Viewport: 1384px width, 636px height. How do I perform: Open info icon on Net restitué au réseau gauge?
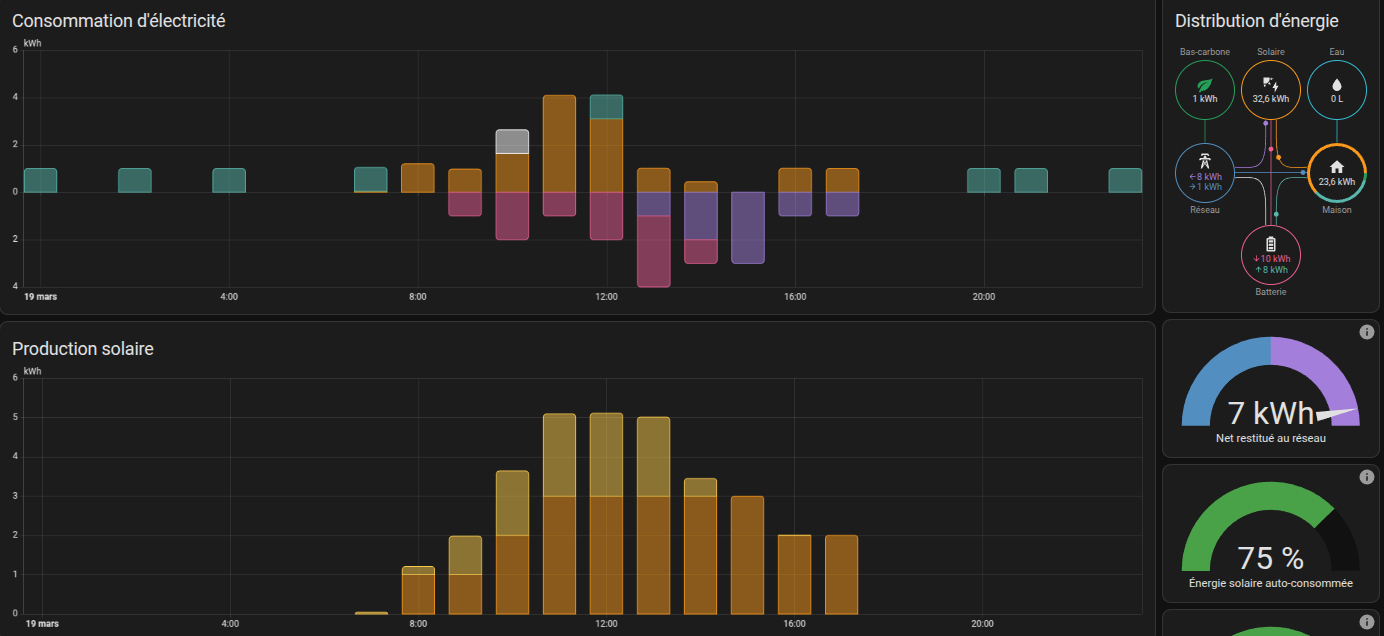coord(1367,332)
